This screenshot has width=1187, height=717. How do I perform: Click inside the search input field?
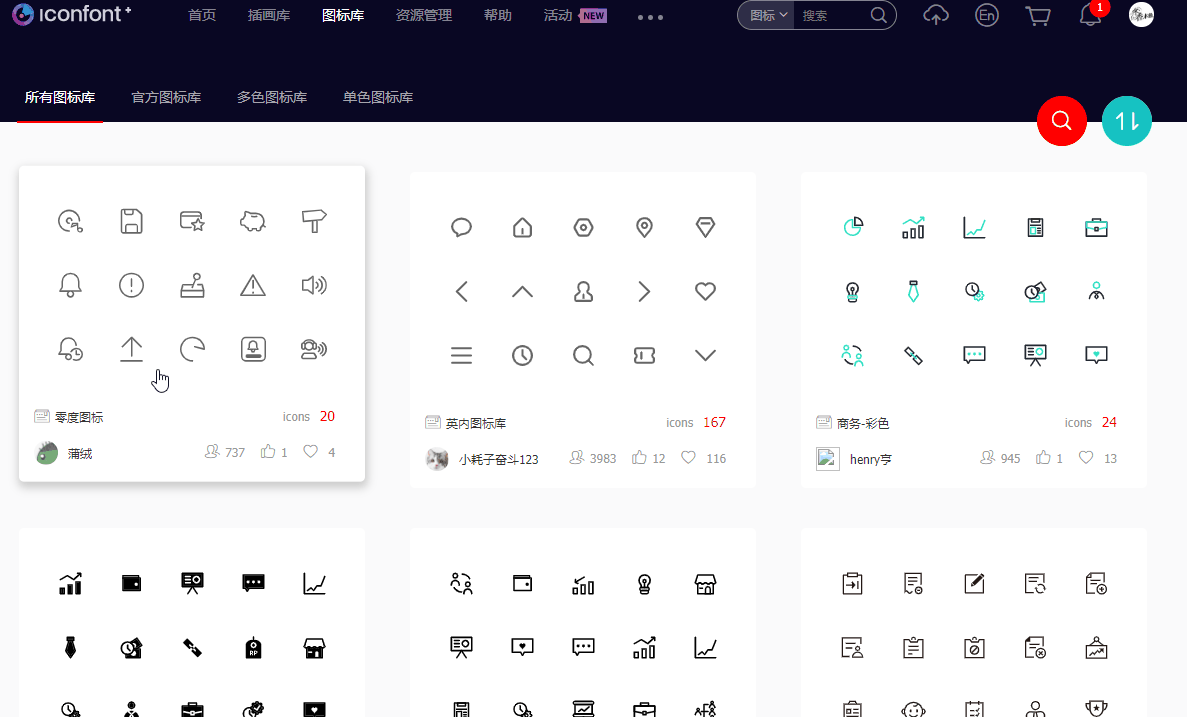pos(830,15)
